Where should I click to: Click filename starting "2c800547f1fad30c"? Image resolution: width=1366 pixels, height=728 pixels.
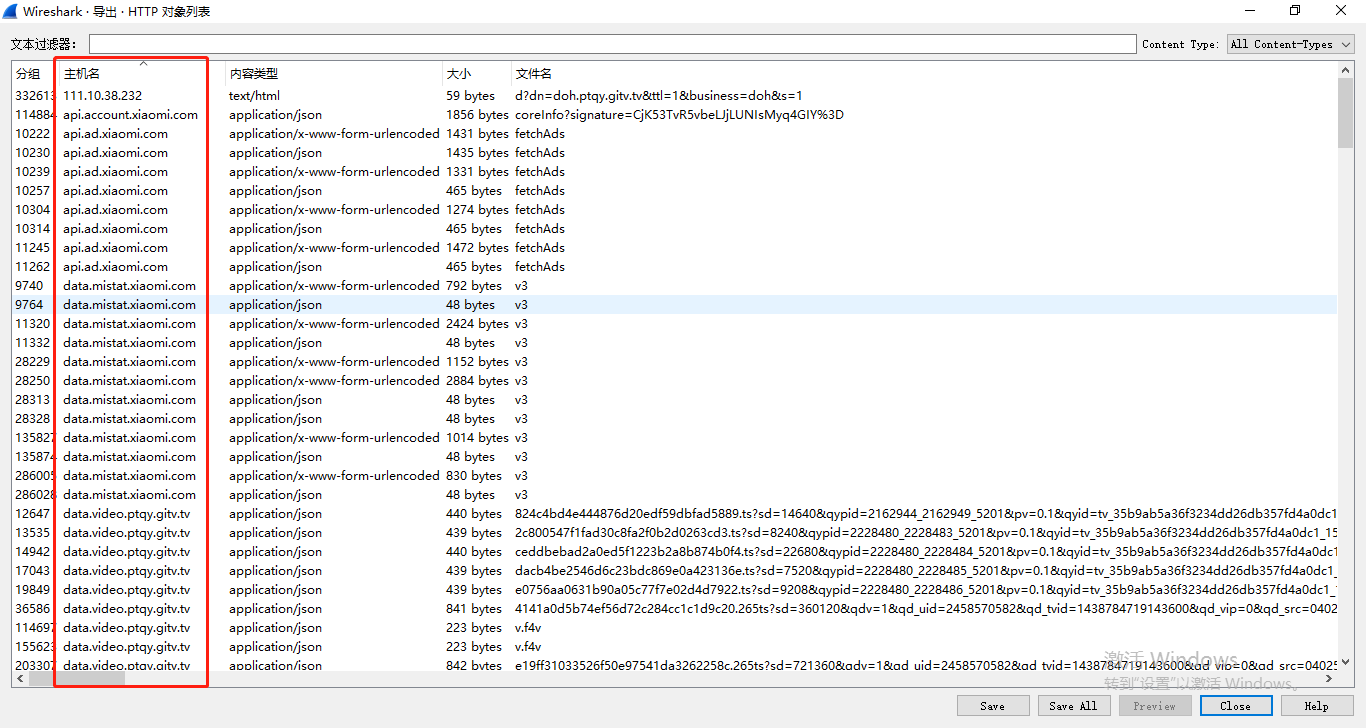coord(926,533)
